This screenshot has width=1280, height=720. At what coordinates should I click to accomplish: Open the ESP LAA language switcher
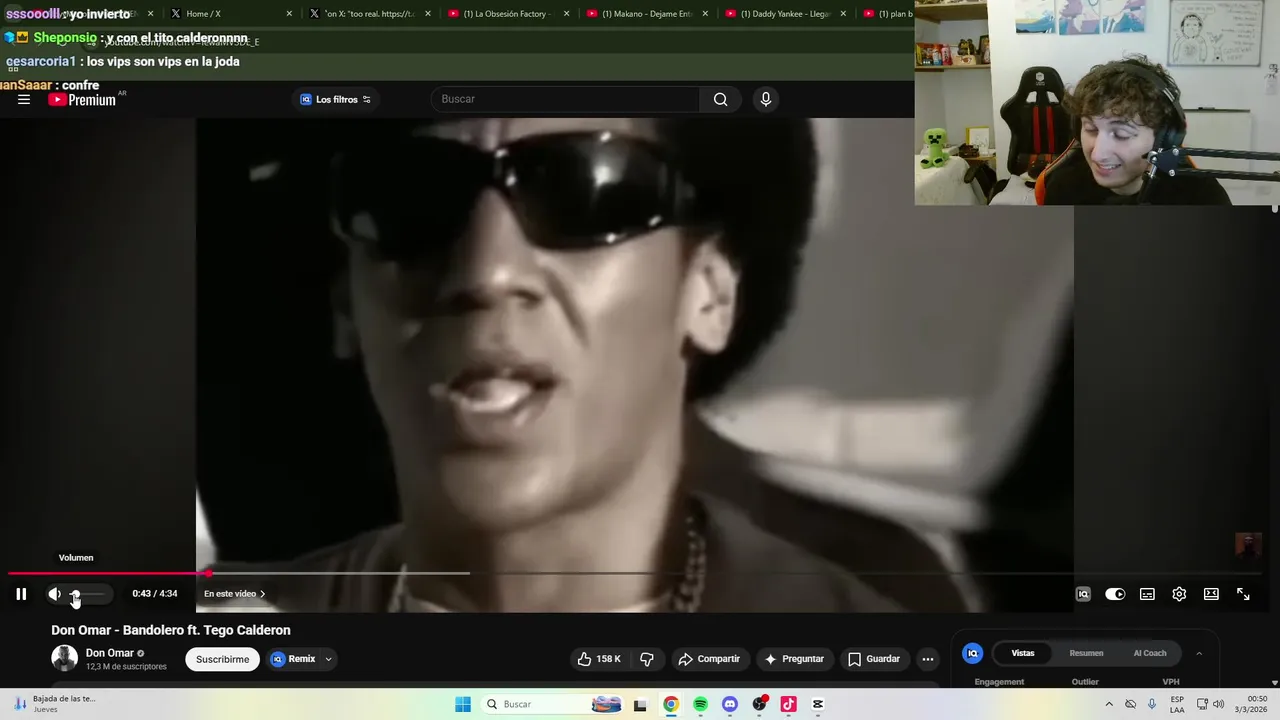(1177, 704)
